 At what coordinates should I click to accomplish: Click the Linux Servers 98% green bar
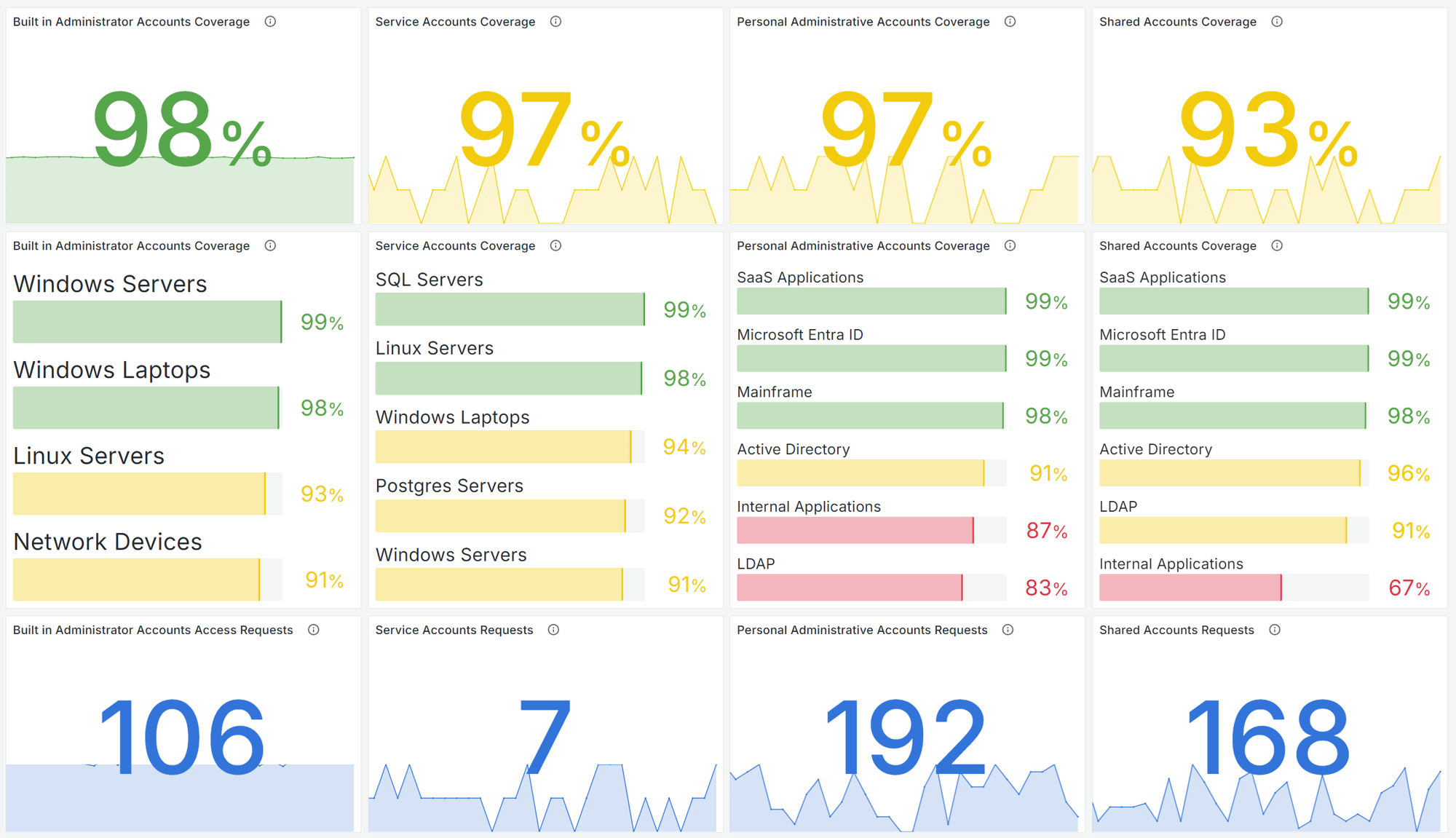[510, 378]
